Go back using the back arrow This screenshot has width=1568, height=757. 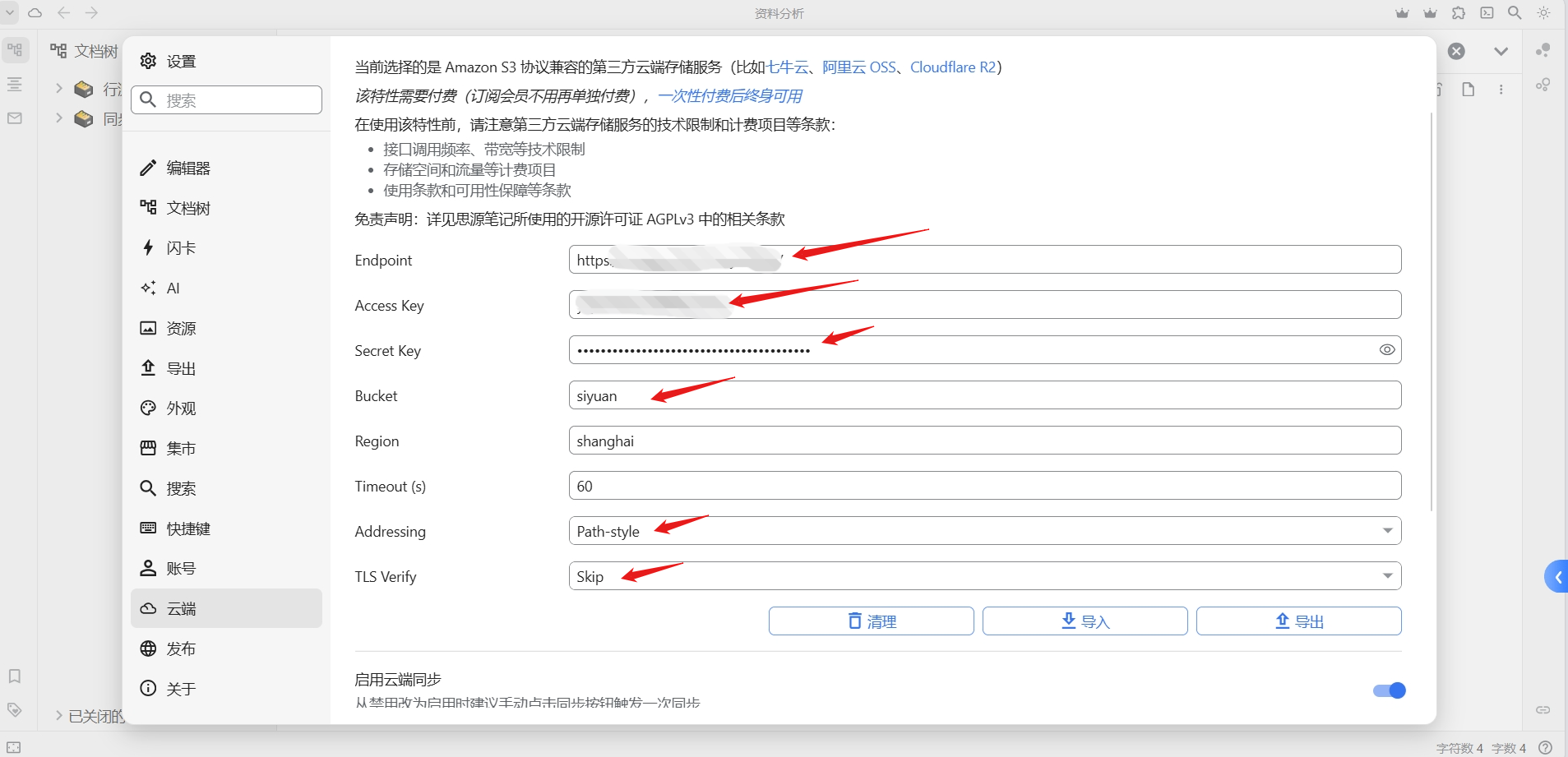coord(63,13)
